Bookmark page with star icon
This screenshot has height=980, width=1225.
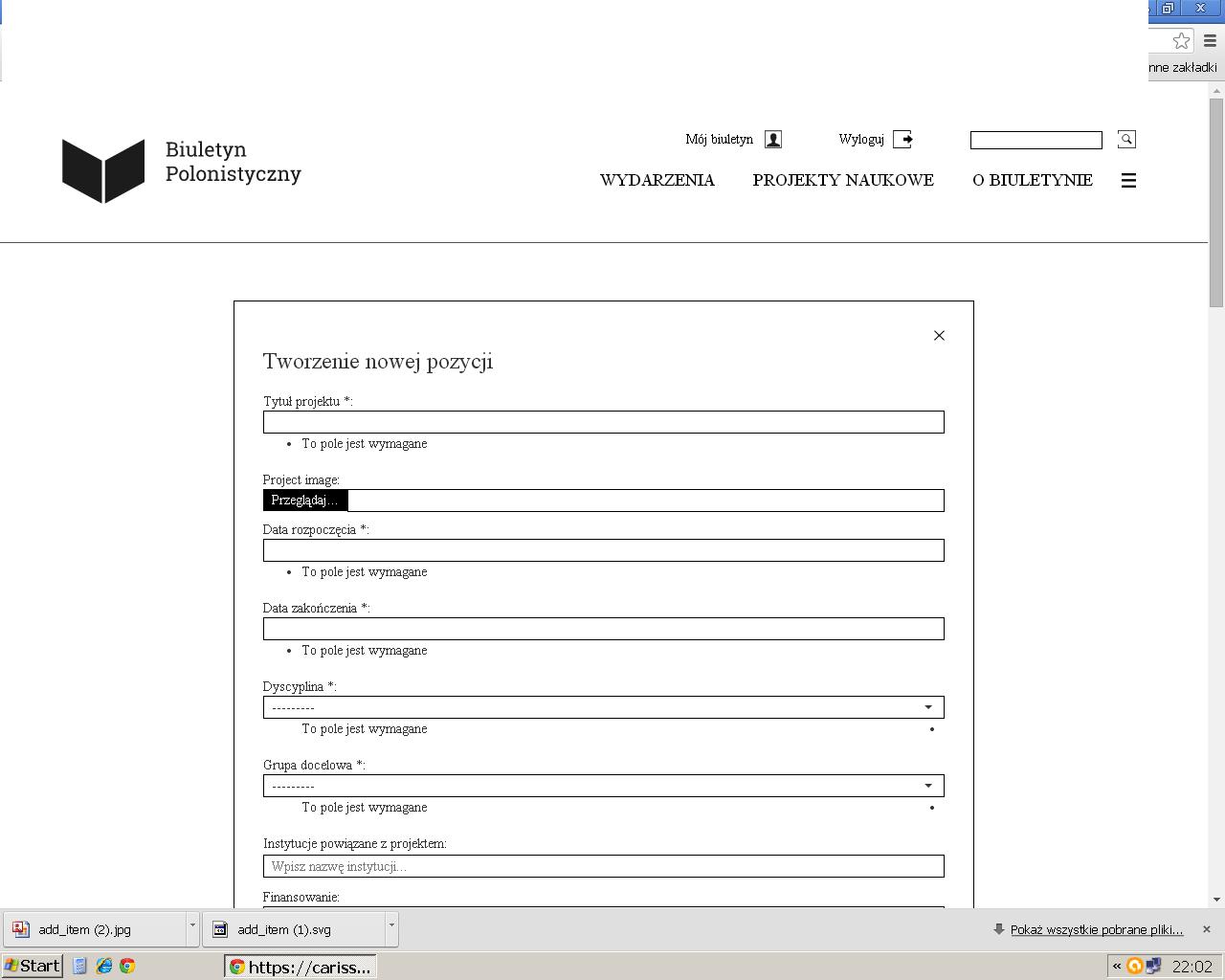coord(1181,41)
